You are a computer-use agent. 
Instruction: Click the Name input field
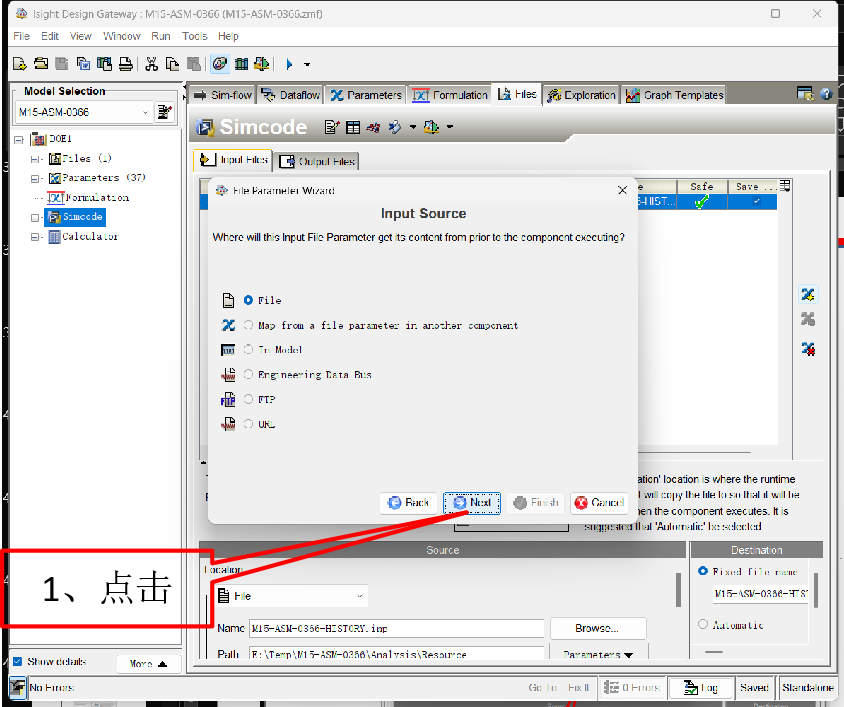pos(396,629)
